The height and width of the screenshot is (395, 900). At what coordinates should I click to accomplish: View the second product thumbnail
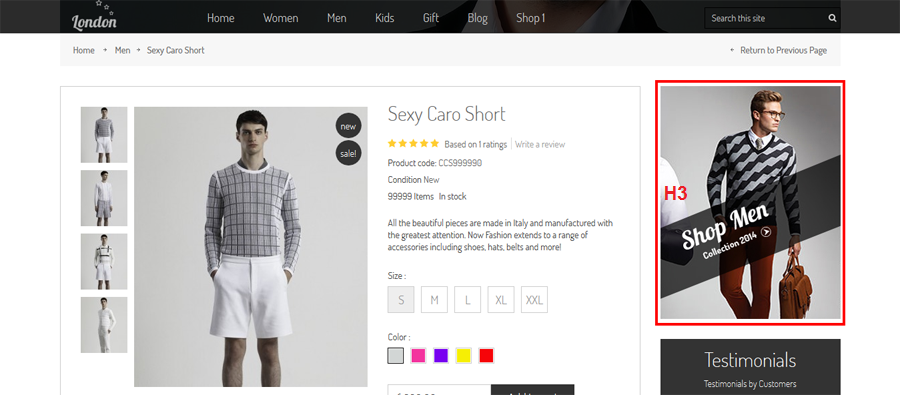coord(104,198)
